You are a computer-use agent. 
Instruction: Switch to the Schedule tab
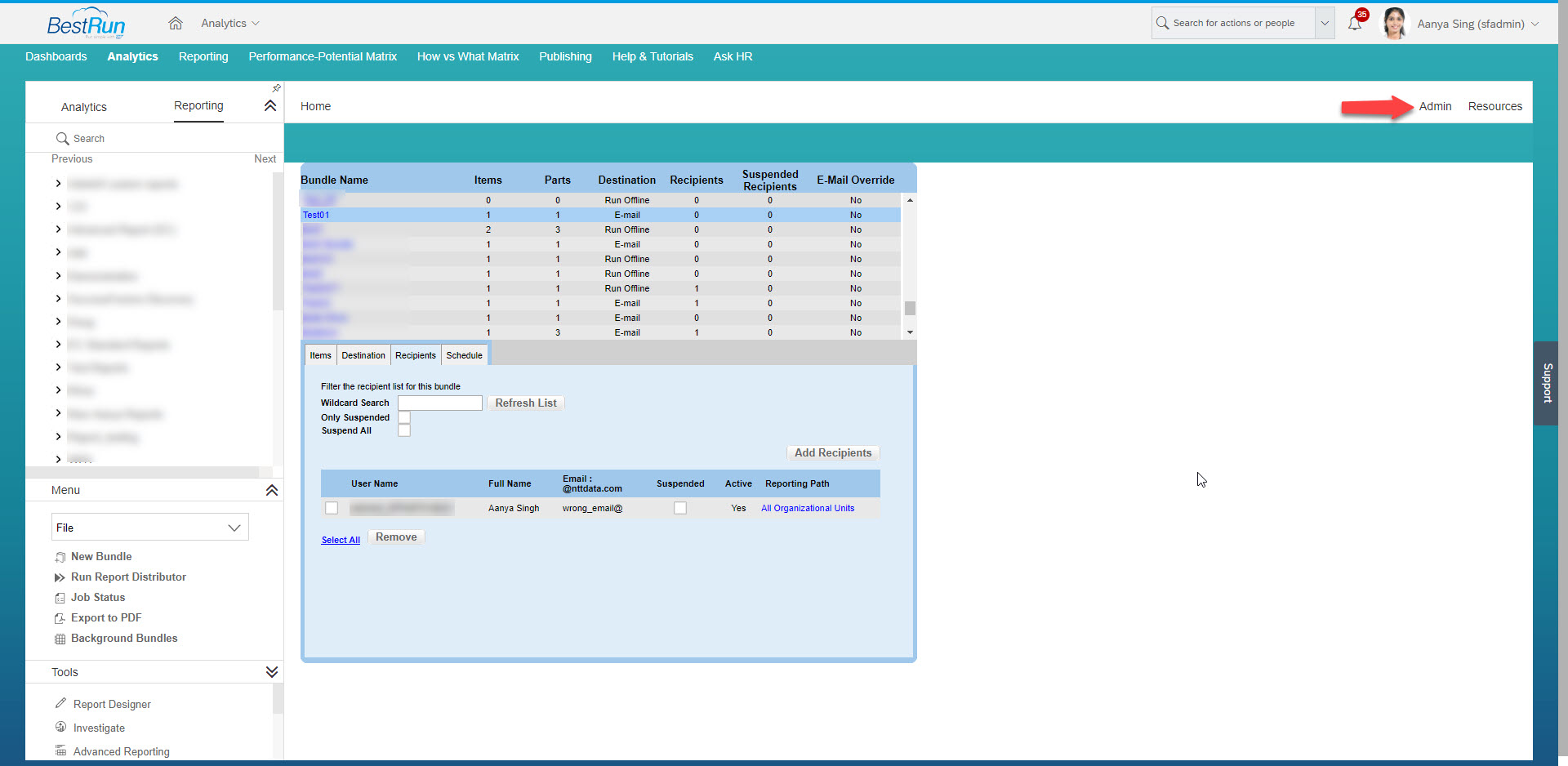click(465, 355)
